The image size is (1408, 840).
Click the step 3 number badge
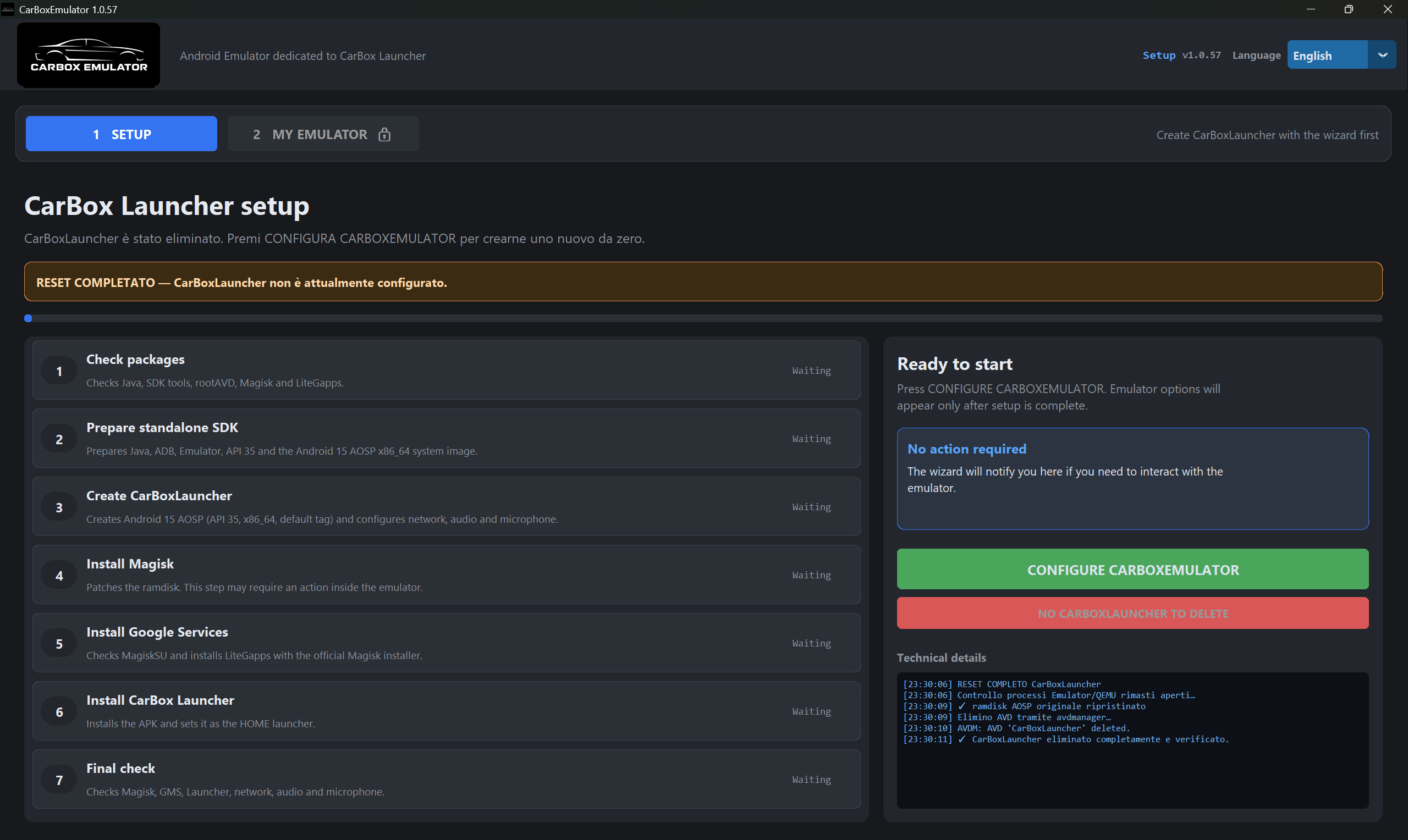[x=59, y=507]
